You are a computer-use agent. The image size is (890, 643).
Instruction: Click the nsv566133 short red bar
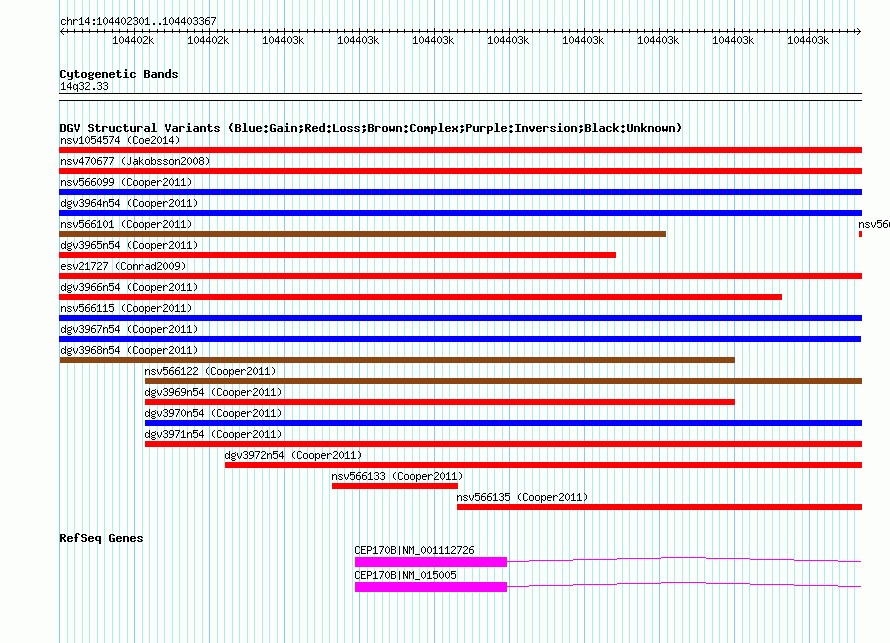(394, 486)
